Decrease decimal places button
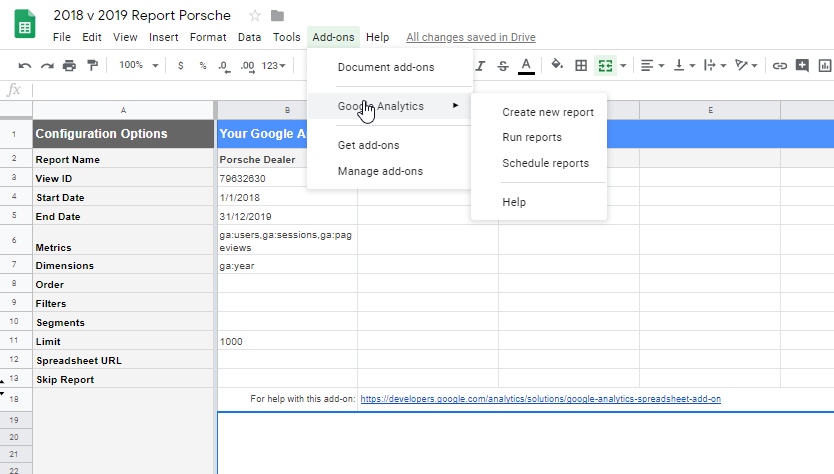Screen dimensions: 834x474 tap(224, 66)
